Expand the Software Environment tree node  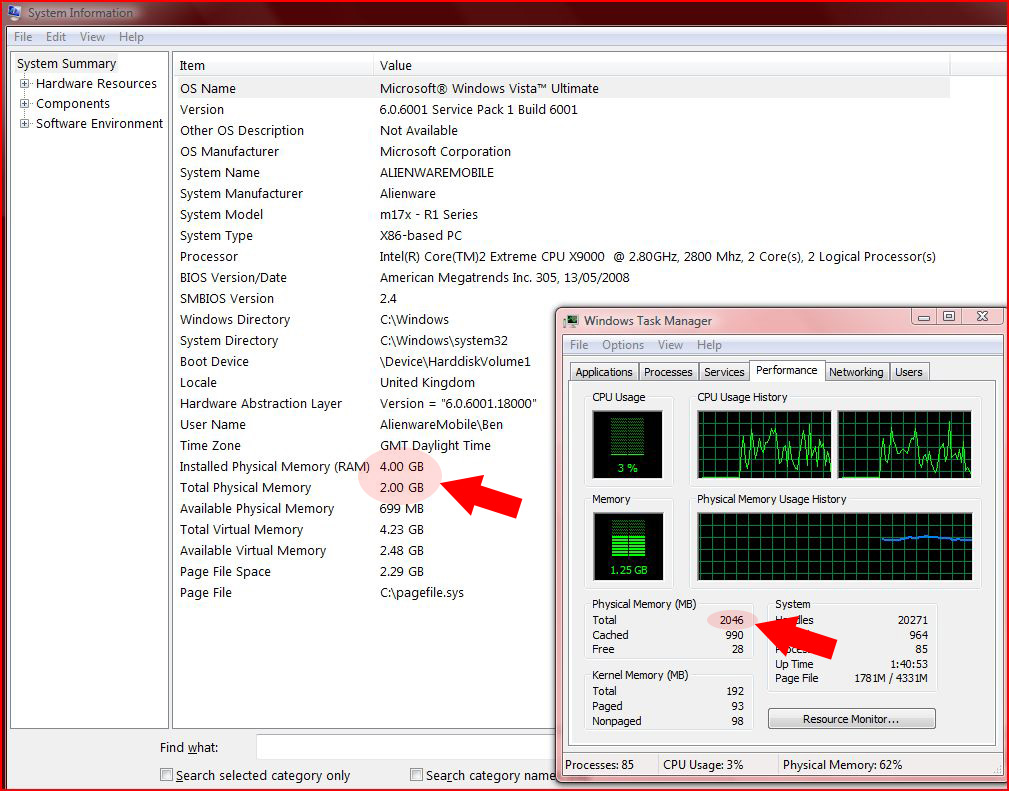coord(24,124)
